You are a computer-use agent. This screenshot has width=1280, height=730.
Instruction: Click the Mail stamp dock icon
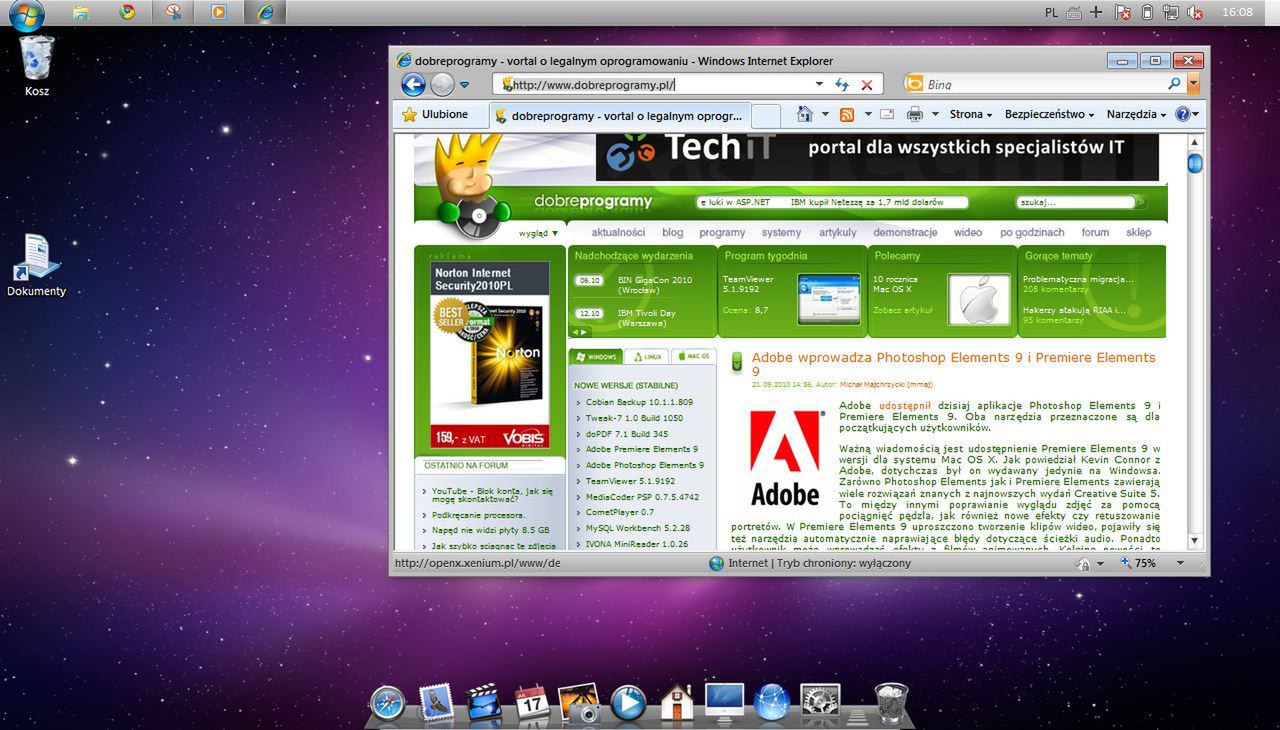pyautogui.click(x=436, y=702)
